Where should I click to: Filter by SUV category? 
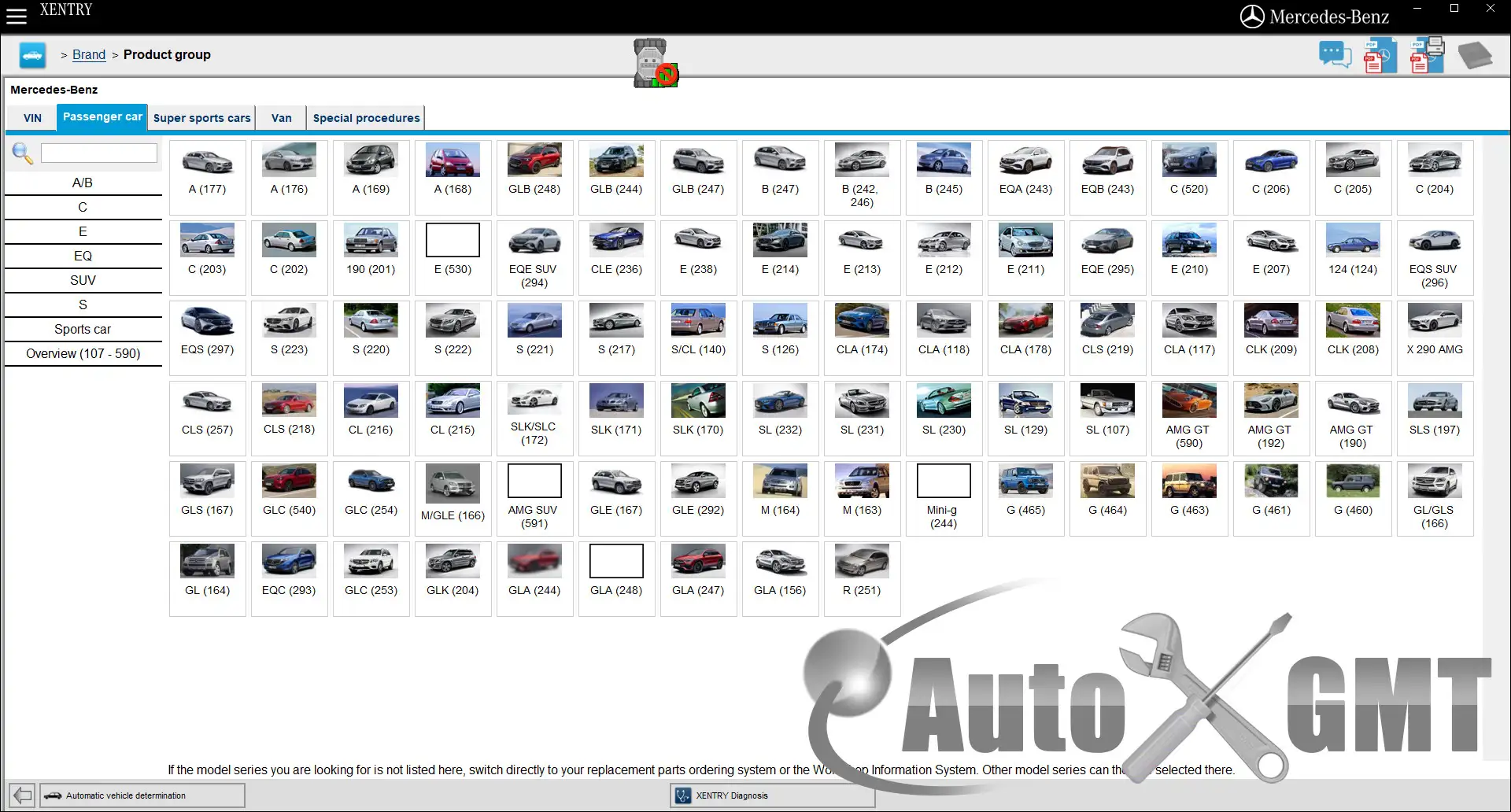83,280
